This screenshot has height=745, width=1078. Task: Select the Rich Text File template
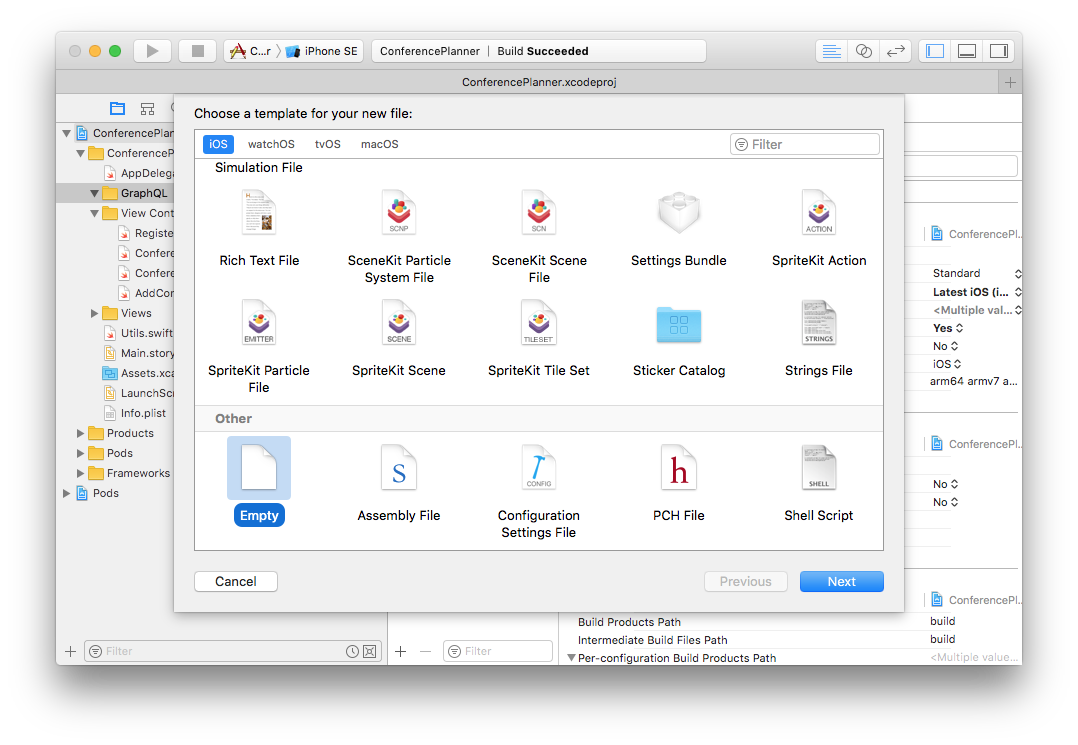click(x=259, y=228)
